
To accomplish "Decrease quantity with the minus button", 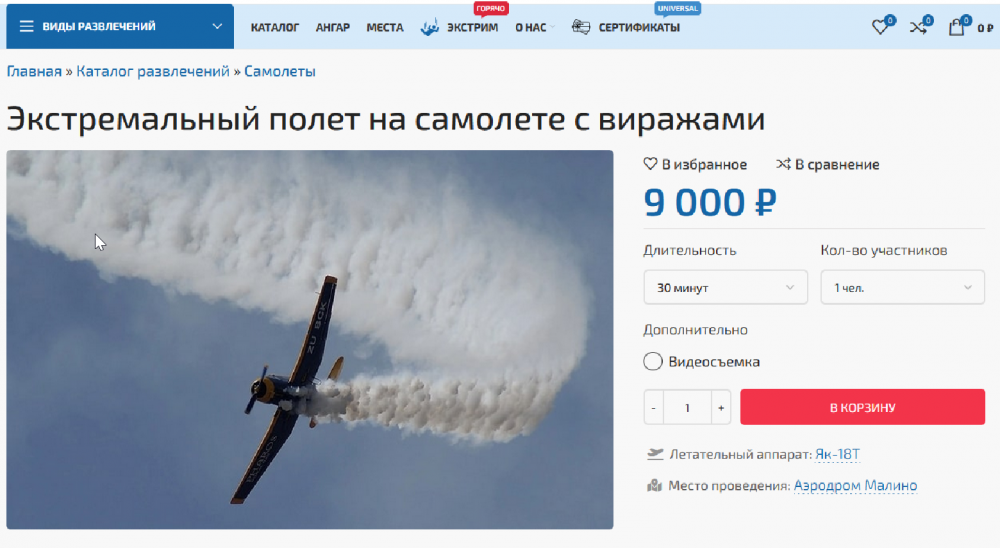I will point(654,408).
